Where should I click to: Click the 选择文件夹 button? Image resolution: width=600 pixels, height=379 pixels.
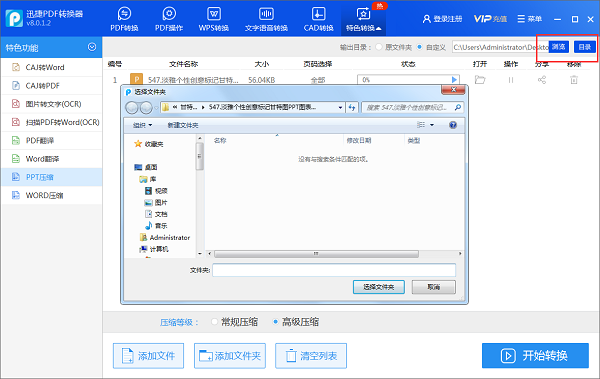(378, 287)
